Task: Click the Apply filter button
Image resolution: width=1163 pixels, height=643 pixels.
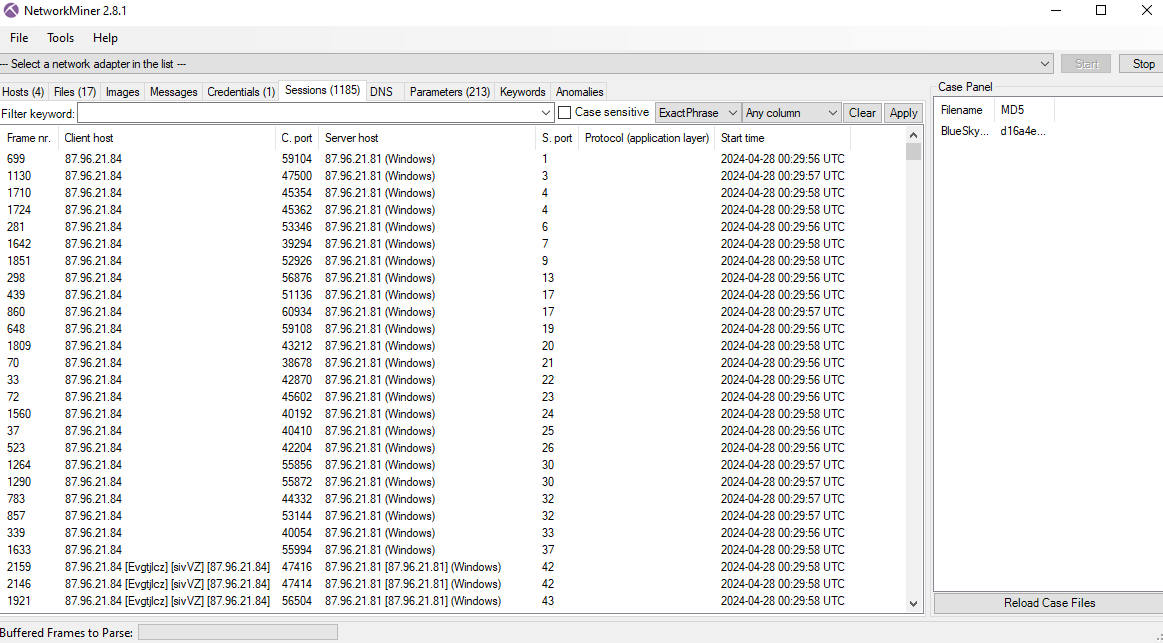Action: 903,113
